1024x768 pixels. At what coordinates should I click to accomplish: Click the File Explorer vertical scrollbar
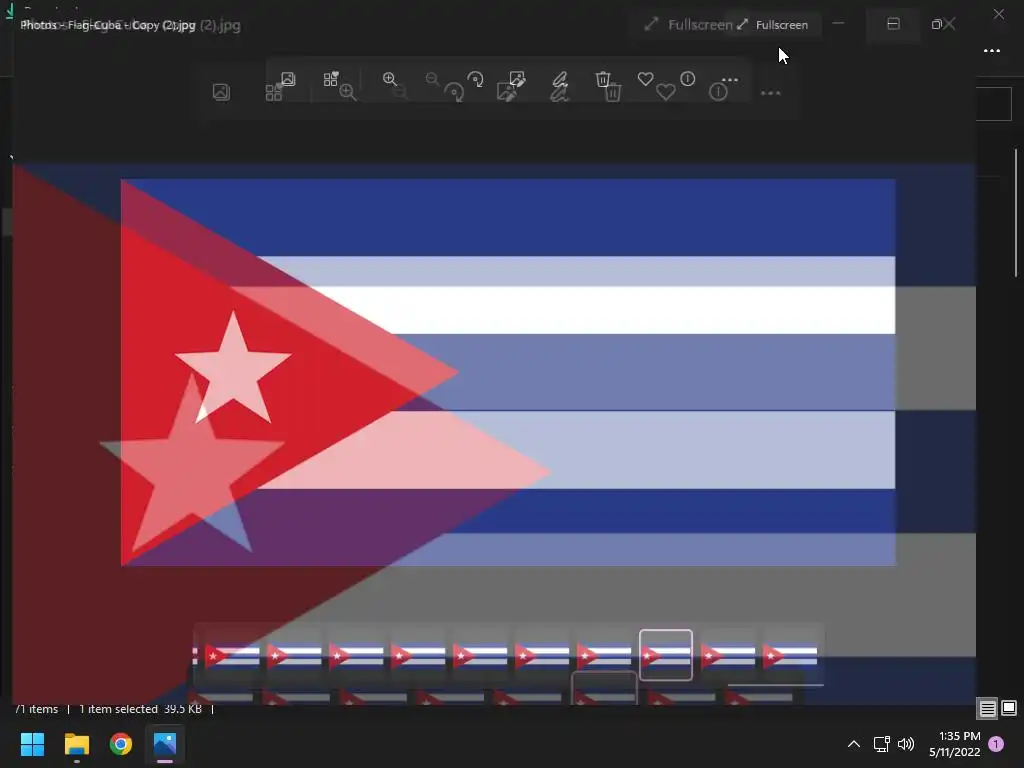[x=1016, y=214]
